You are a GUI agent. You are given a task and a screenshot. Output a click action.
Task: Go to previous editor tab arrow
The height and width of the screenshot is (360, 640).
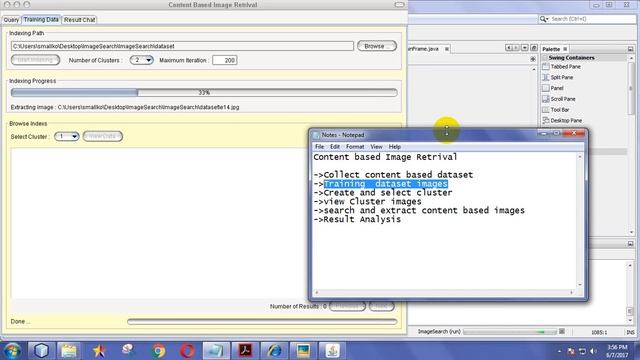point(508,48)
